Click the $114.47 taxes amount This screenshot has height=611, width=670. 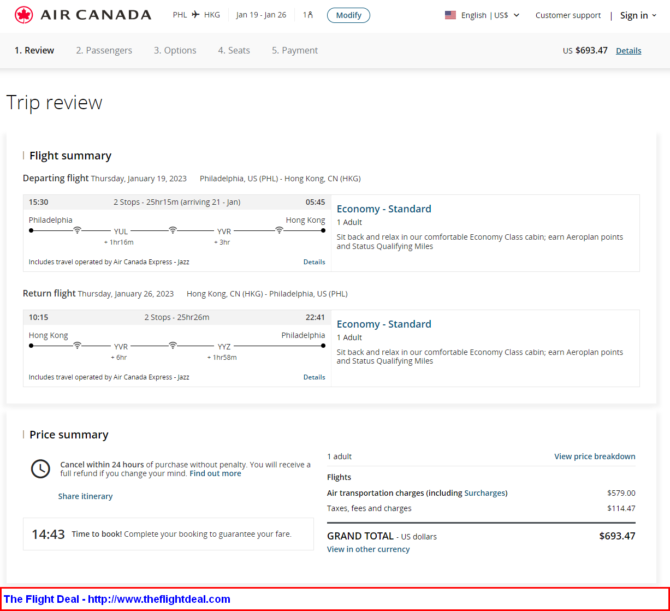621,508
